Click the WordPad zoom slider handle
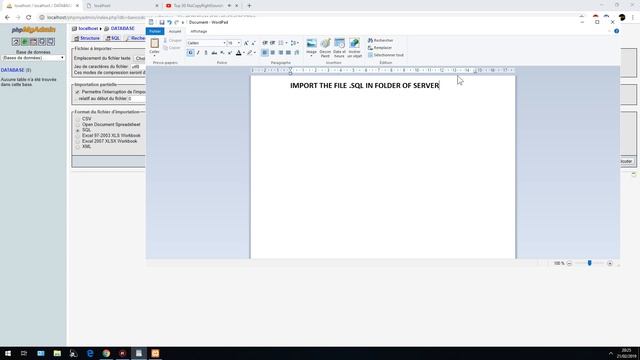The width and height of the screenshot is (640, 360). click(589, 263)
